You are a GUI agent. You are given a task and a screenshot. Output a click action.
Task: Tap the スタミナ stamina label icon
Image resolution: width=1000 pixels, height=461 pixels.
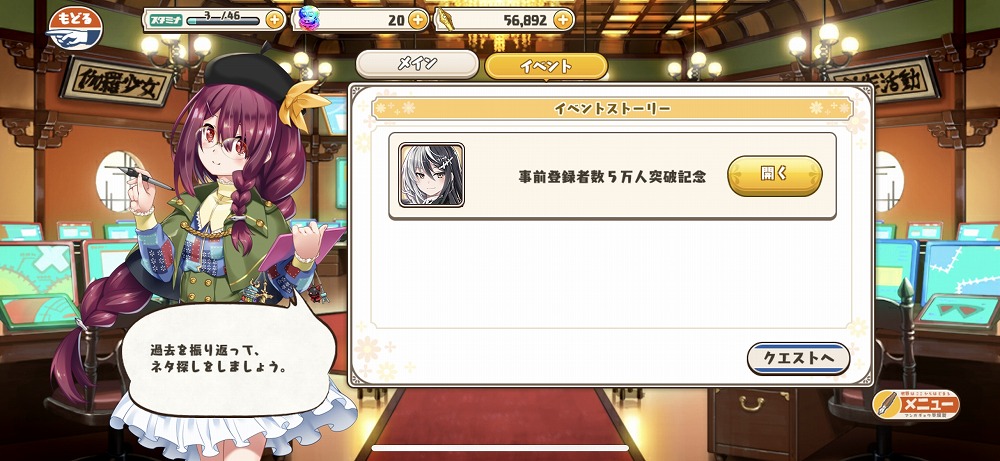165,20
